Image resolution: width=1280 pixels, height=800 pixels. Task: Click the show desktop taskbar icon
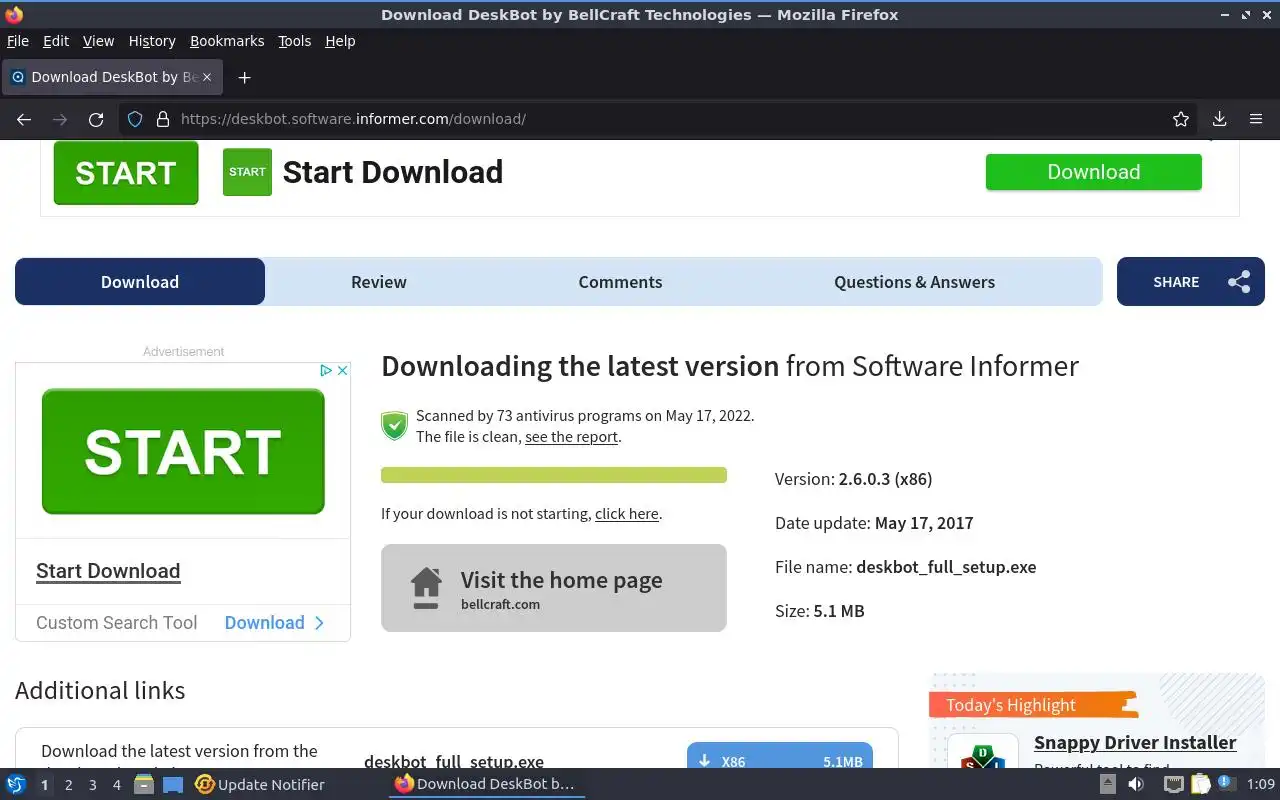(x=173, y=785)
